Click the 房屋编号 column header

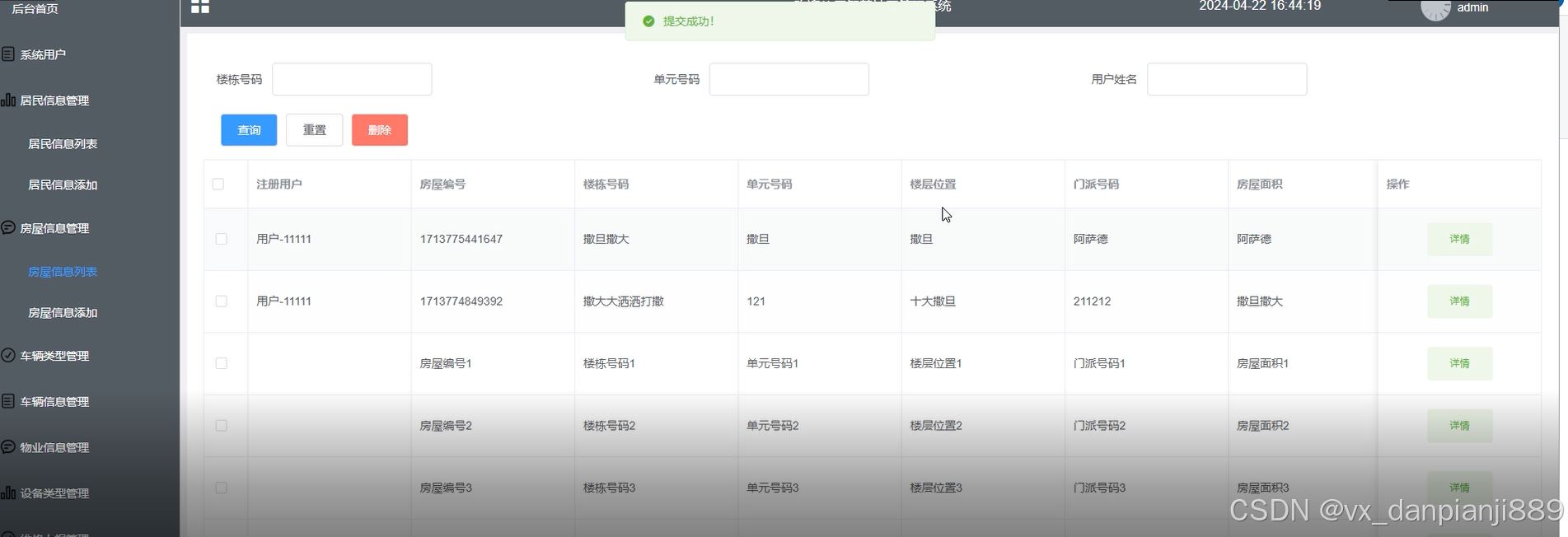click(x=442, y=184)
